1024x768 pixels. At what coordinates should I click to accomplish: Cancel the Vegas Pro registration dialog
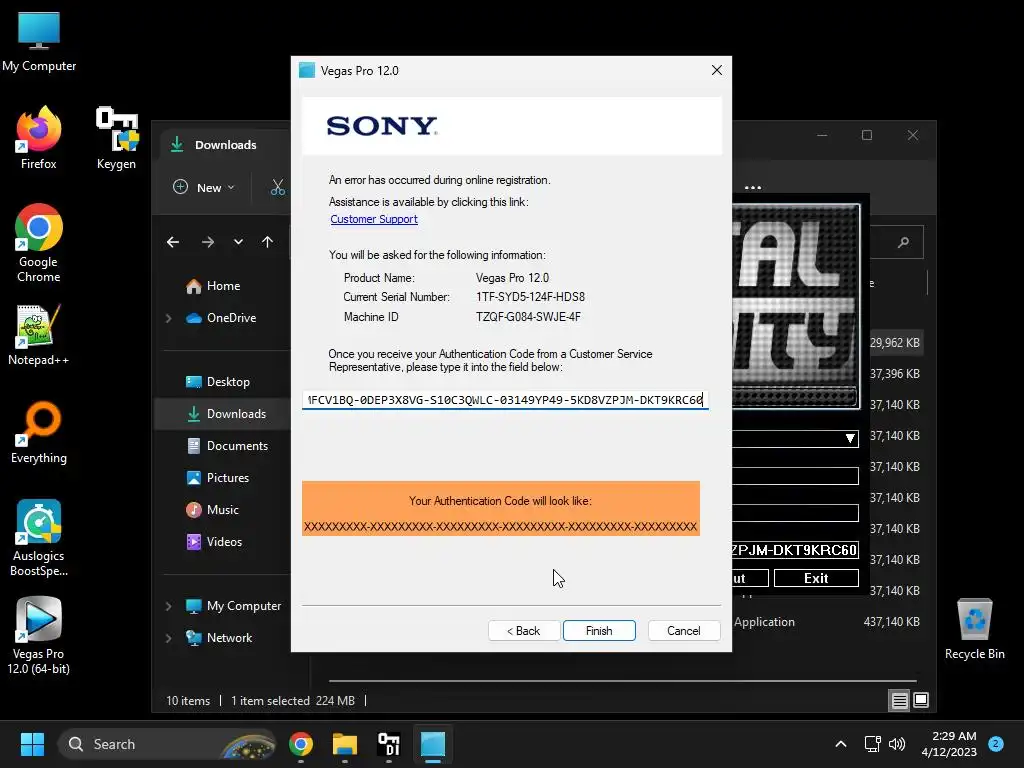pos(684,631)
